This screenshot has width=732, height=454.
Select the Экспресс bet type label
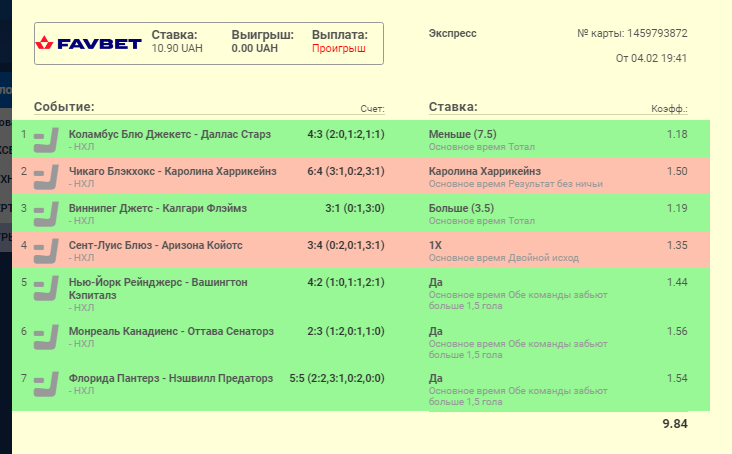coord(452,33)
